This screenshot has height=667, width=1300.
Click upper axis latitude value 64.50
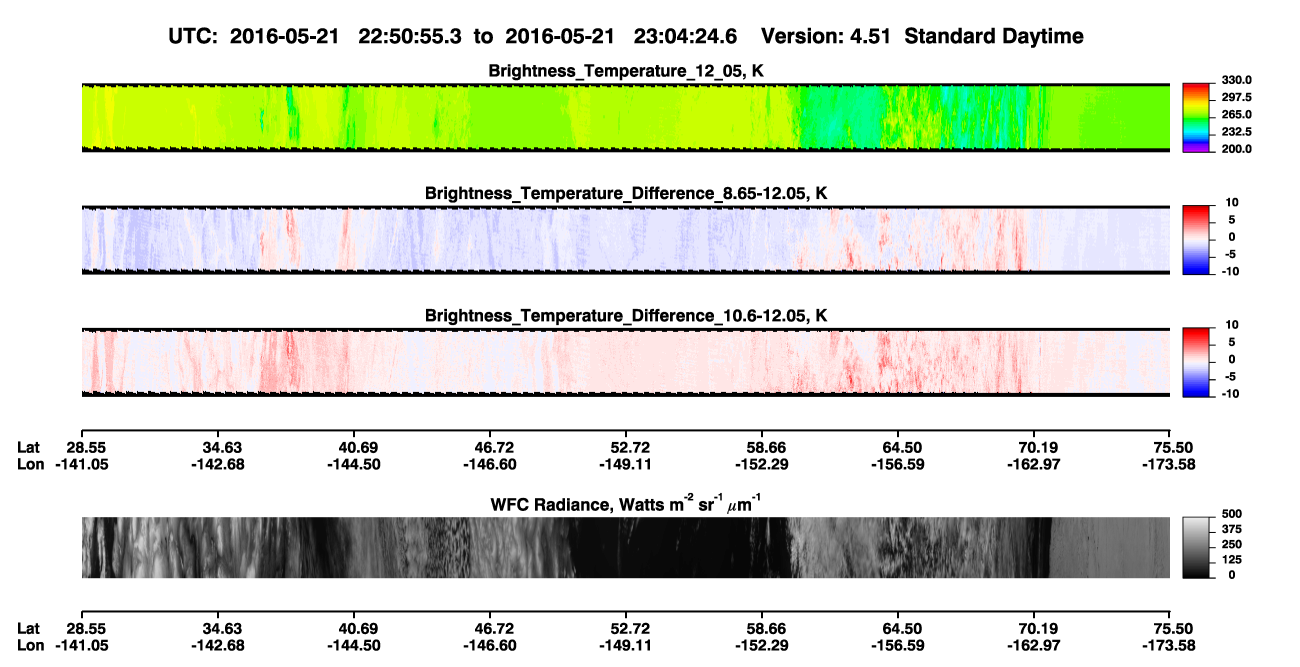click(903, 448)
